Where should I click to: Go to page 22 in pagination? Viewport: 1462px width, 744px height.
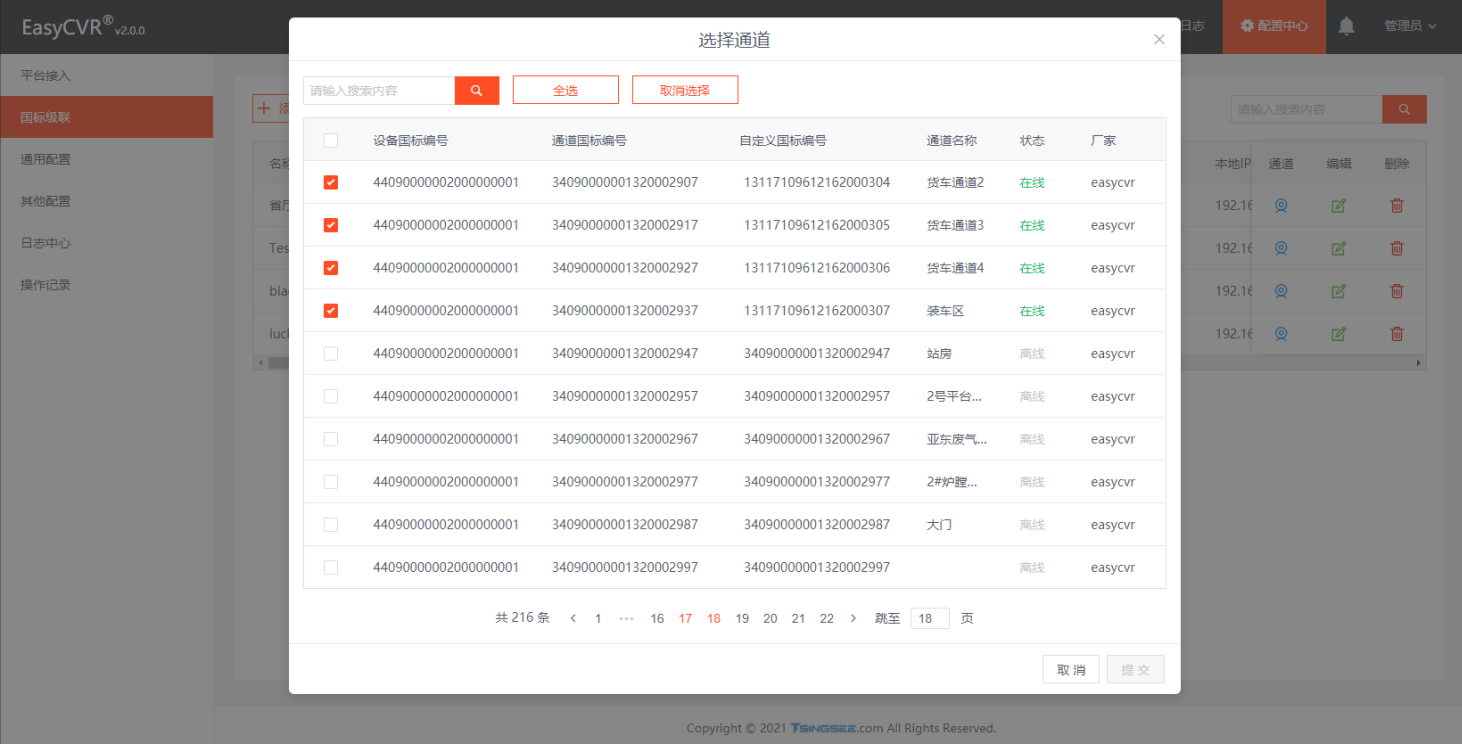coord(826,618)
